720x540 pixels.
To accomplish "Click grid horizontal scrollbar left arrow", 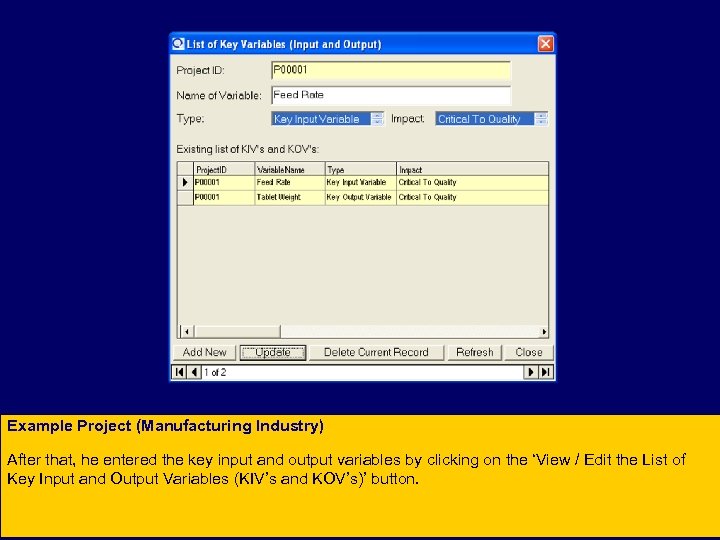I will (186, 332).
